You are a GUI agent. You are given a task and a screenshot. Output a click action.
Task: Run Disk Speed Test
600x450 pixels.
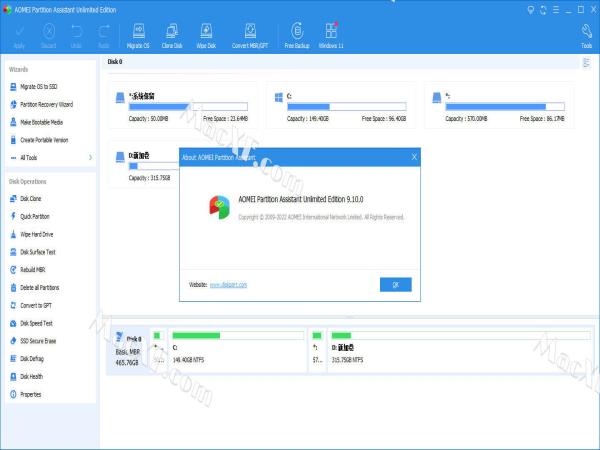point(36,323)
